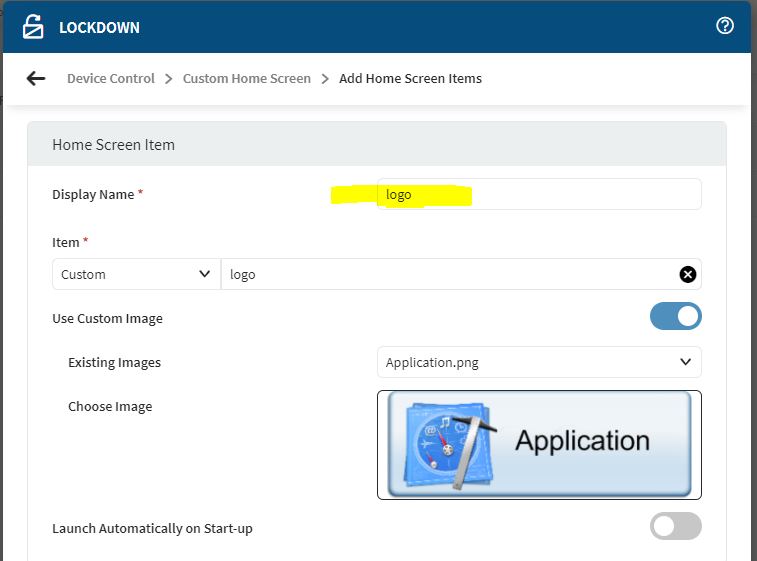
Task: Click into the Display Name text field
Action: (539, 194)
